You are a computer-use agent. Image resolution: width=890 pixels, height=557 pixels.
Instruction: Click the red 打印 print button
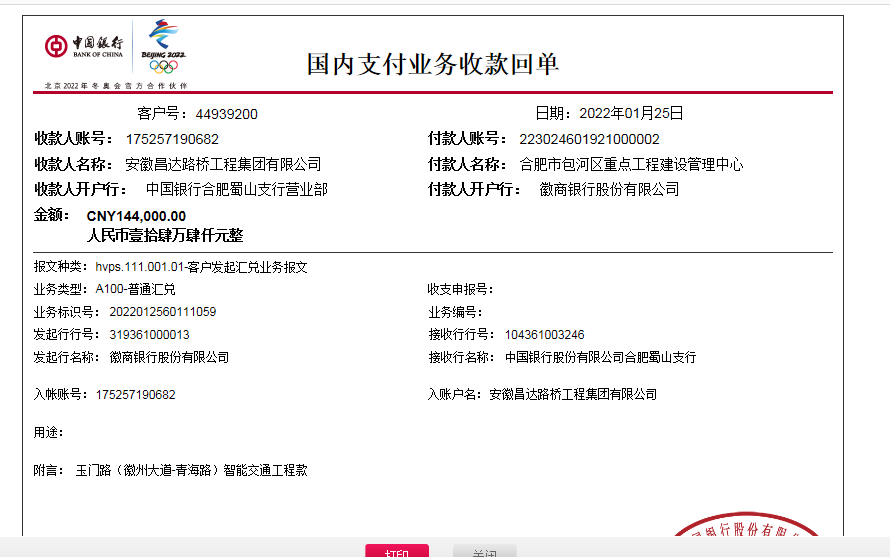[397, 551]
